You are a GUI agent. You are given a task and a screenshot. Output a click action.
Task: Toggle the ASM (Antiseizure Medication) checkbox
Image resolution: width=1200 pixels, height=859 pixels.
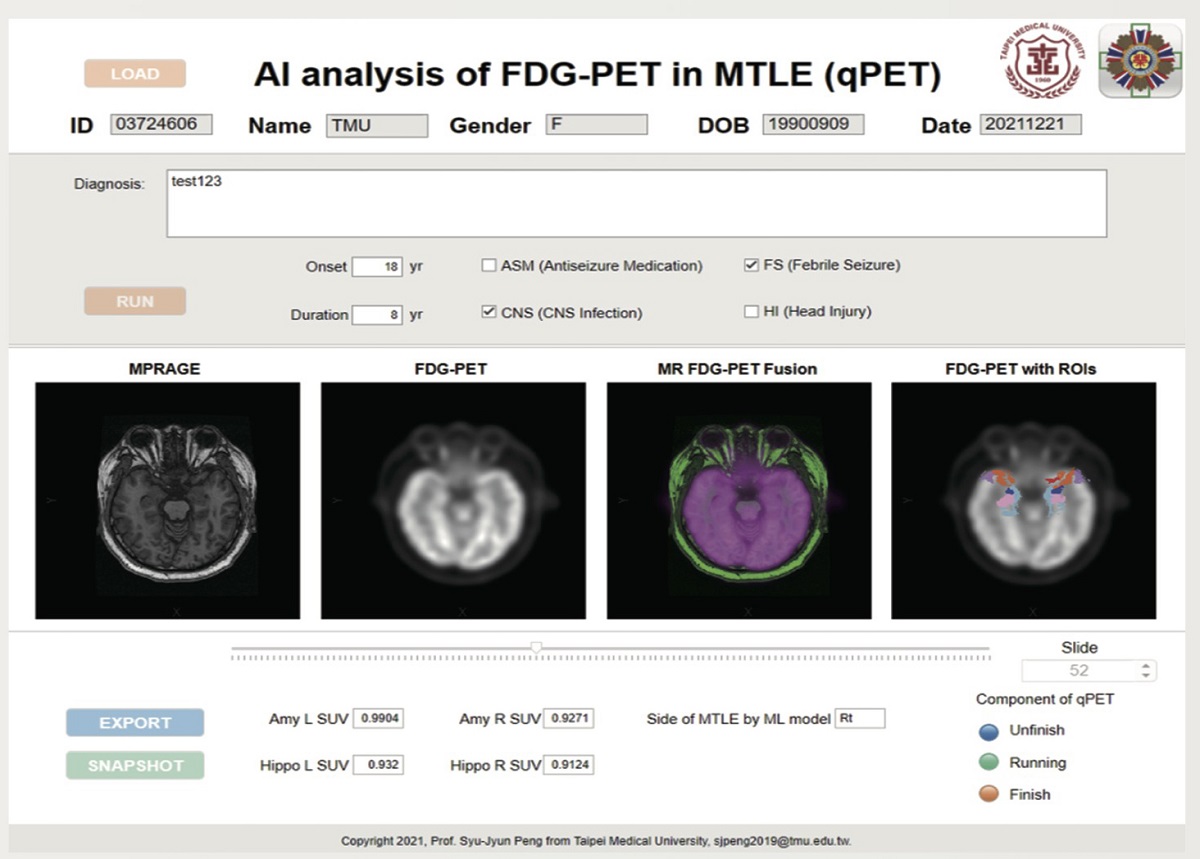click(x=489, y=266)
